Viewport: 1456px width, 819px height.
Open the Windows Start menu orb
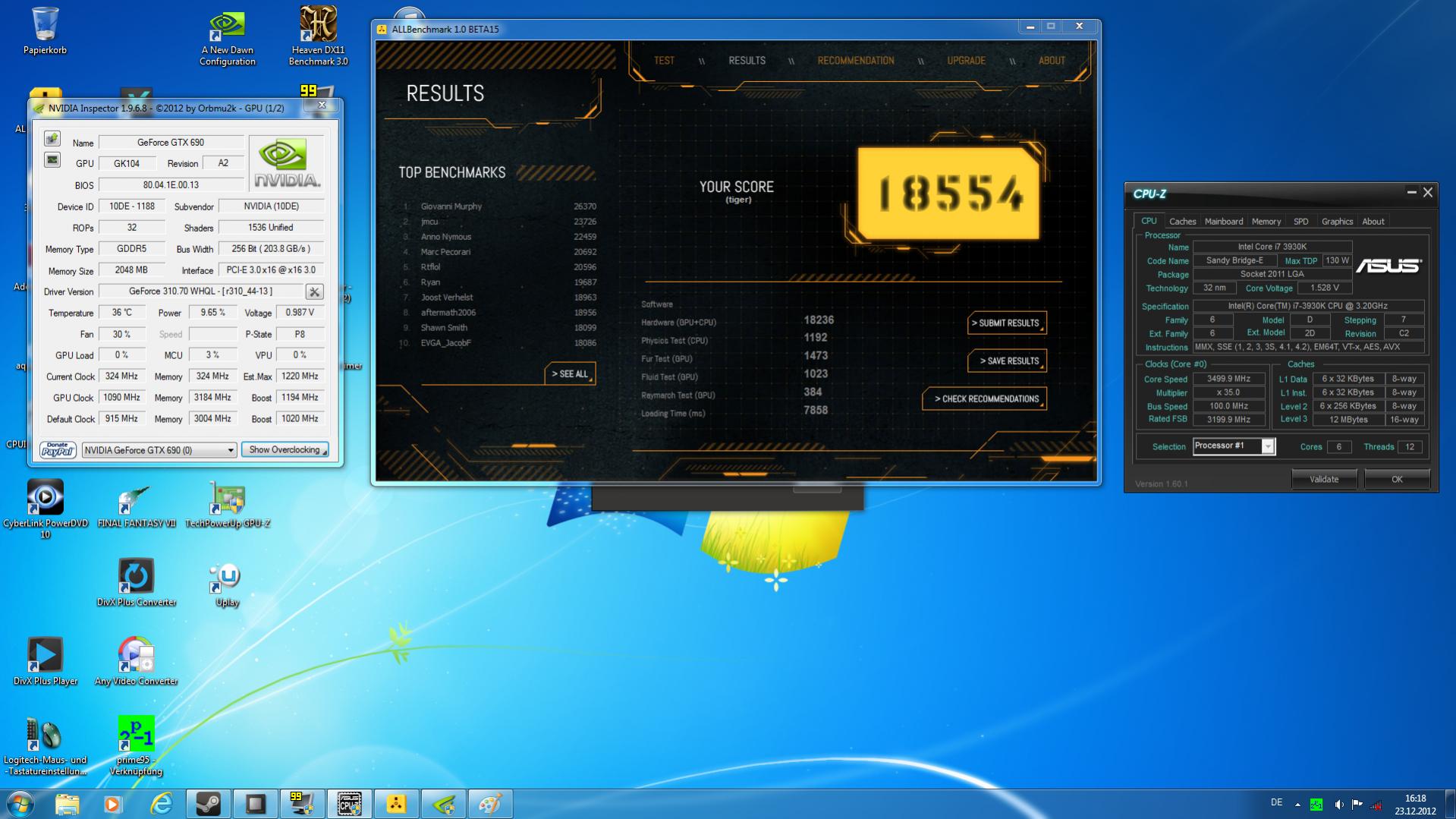click(20, 804)
